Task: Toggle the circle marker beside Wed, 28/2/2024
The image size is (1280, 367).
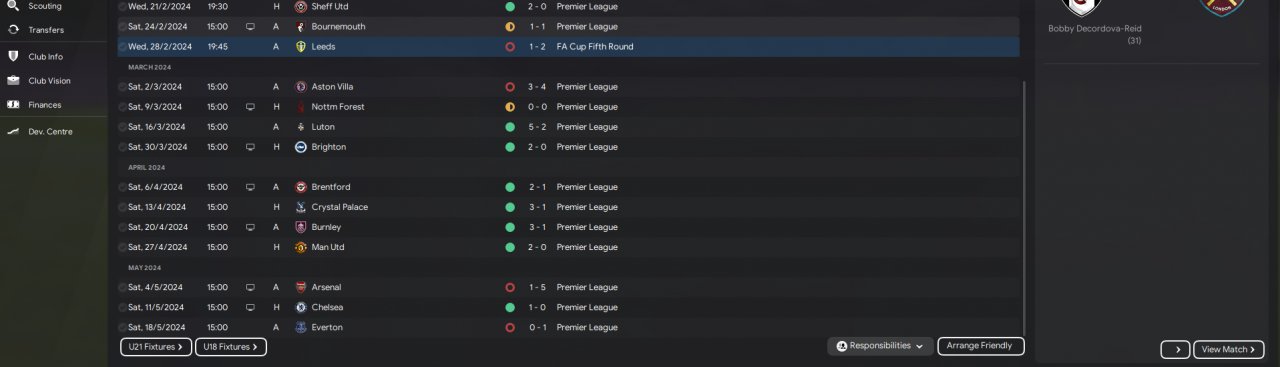Action: click(123, 47)
